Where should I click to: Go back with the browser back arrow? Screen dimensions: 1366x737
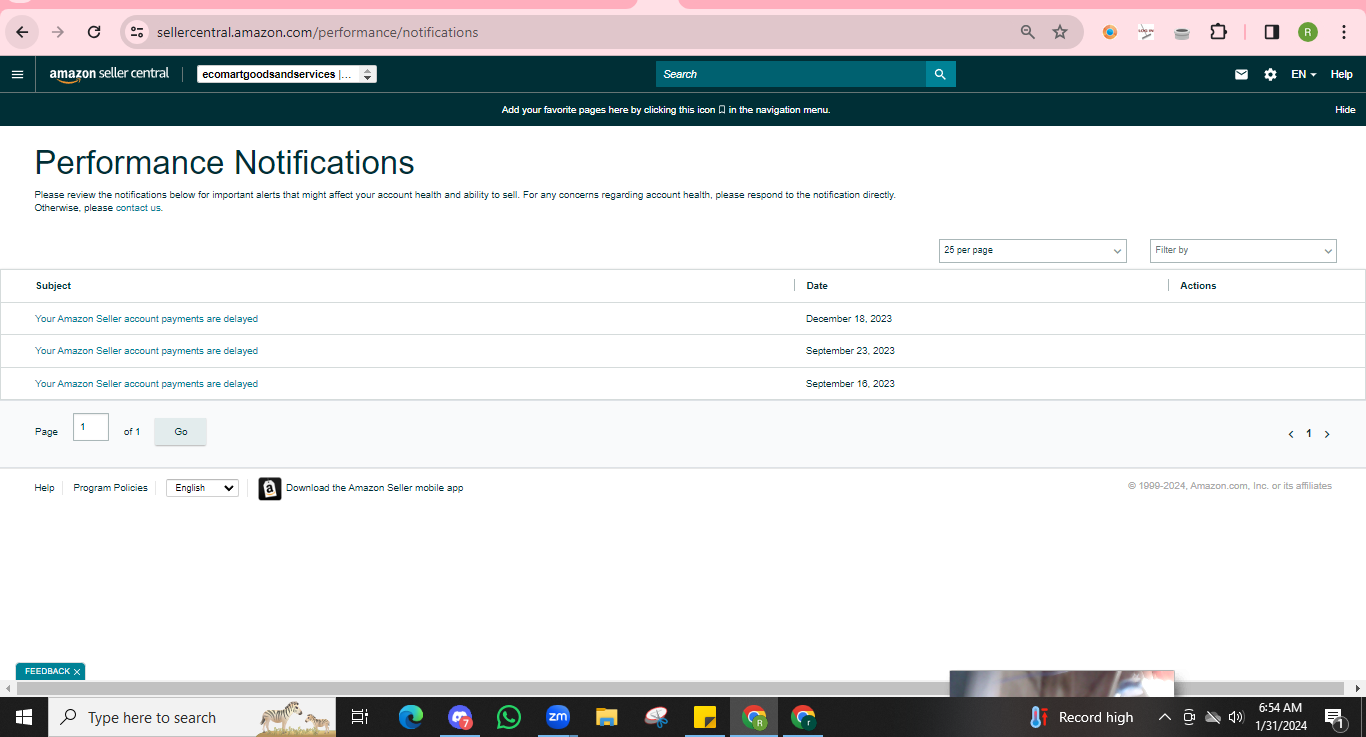point(22,32)
